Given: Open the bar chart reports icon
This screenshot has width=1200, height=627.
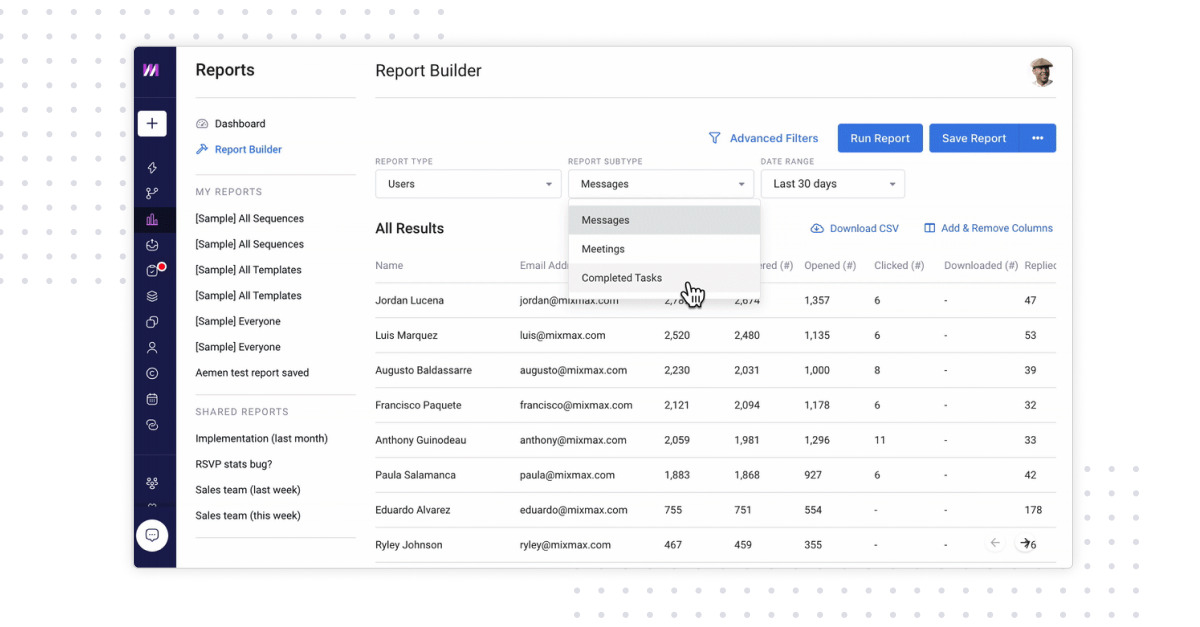Looking at the screenshot, I should tap(152, 220).
